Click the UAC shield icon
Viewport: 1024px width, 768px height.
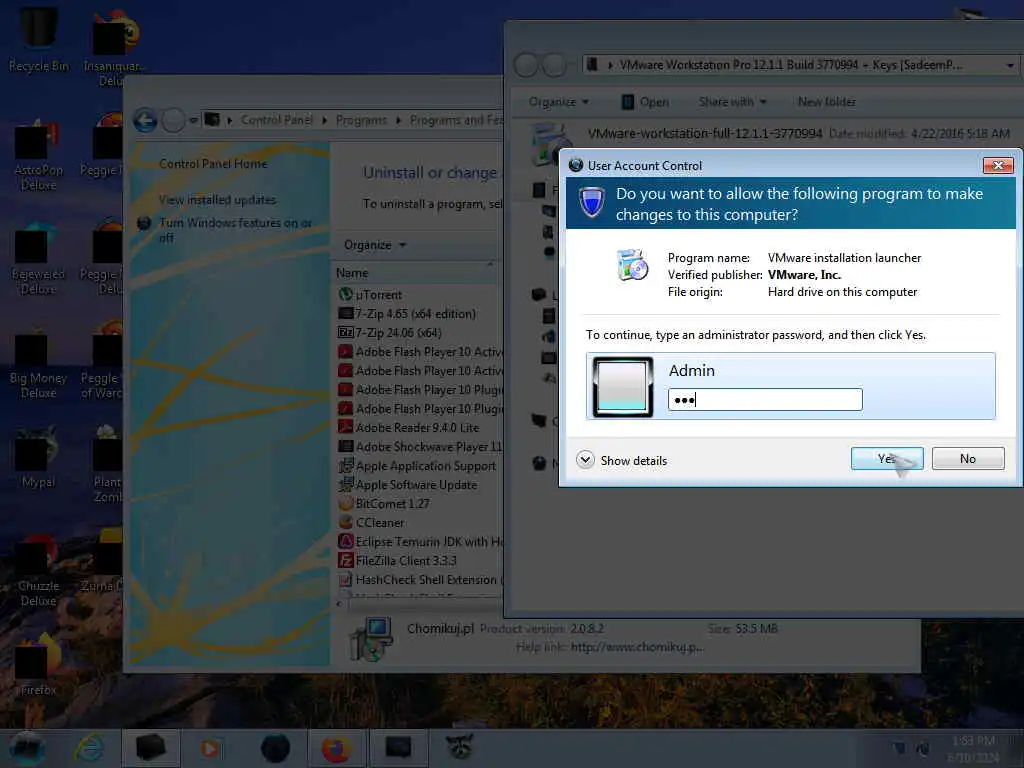coord(592,202)
